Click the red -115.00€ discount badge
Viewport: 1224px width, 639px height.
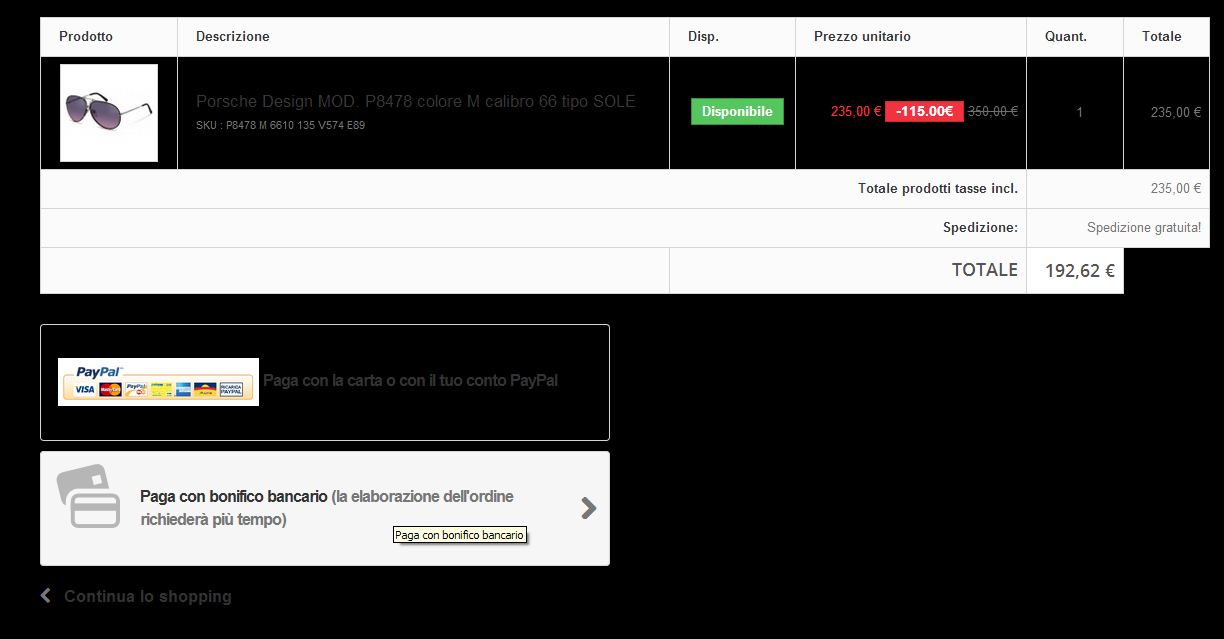coord(924,112)
